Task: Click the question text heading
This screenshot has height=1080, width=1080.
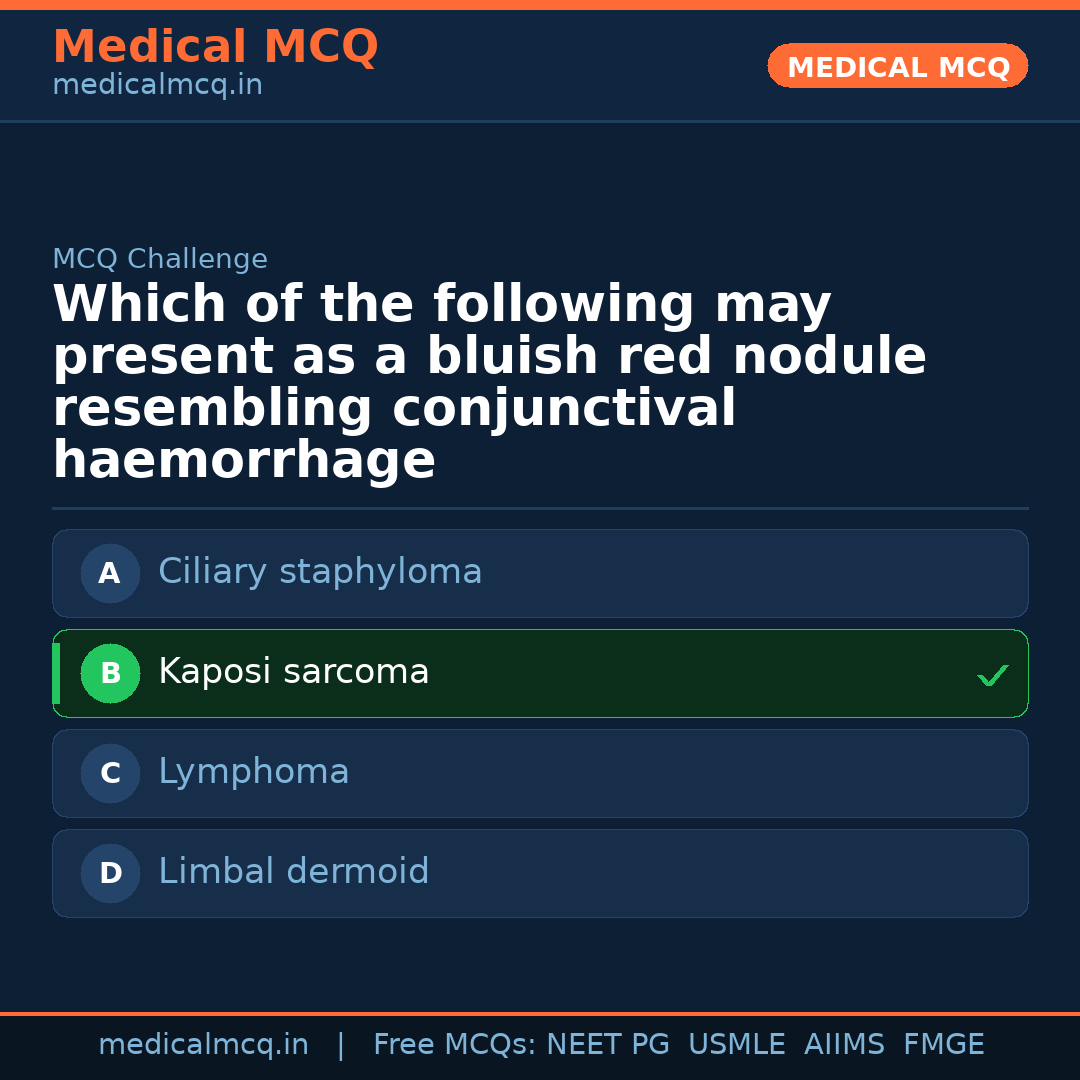Action: [490, 382]
